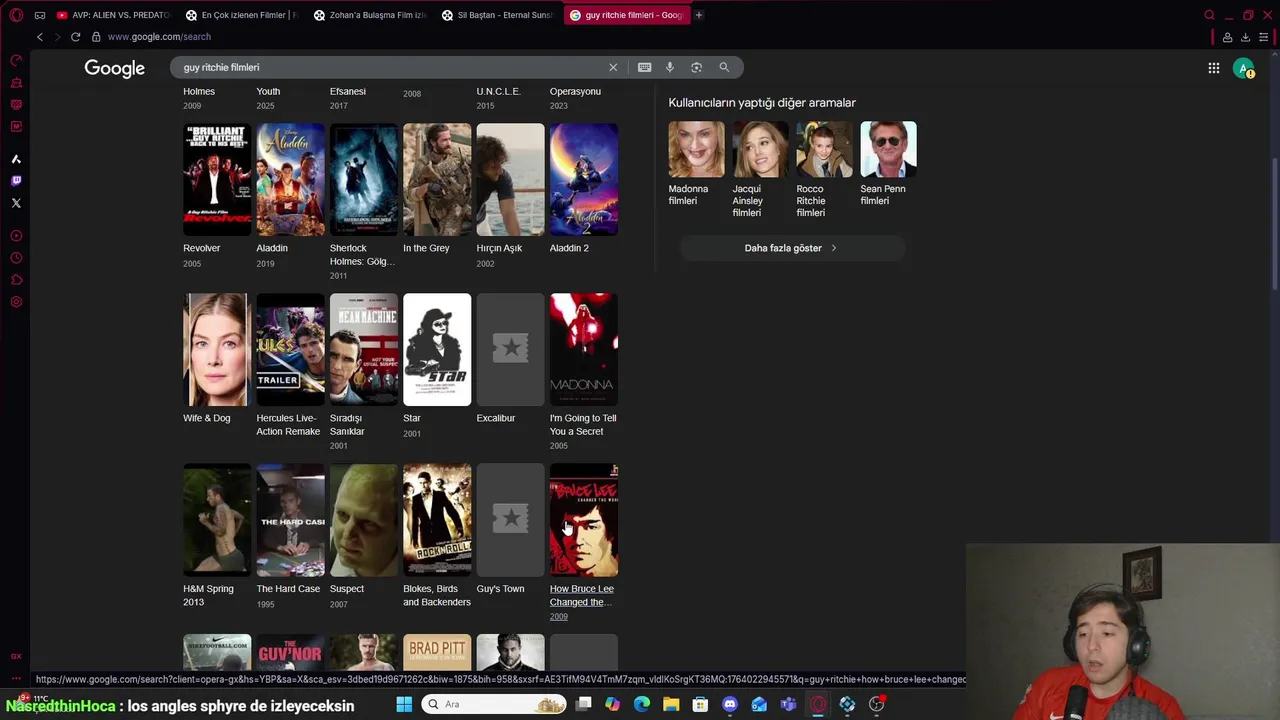
Task: Open GX Control speedometer sidebar icon
Action: (16, 61)
